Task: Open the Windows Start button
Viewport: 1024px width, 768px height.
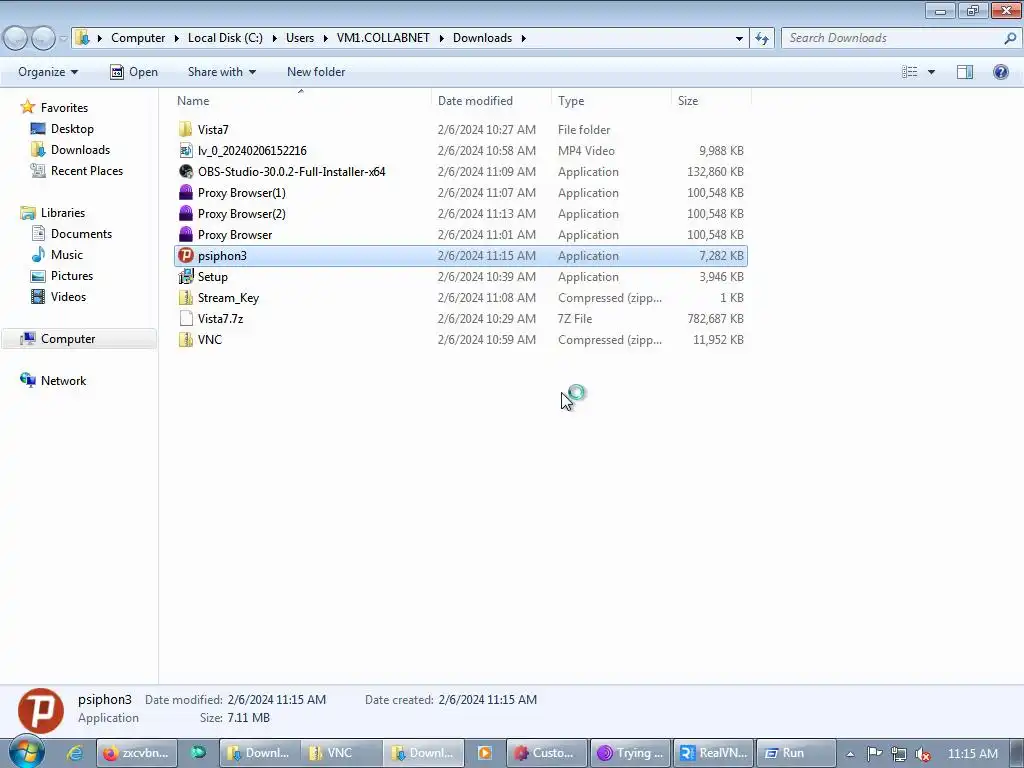Action: pyautogui.click(x=26, y=753)
